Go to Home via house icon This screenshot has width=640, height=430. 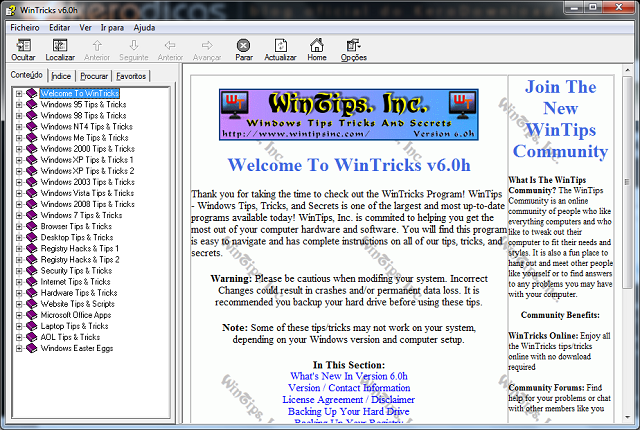click(317, 46)
